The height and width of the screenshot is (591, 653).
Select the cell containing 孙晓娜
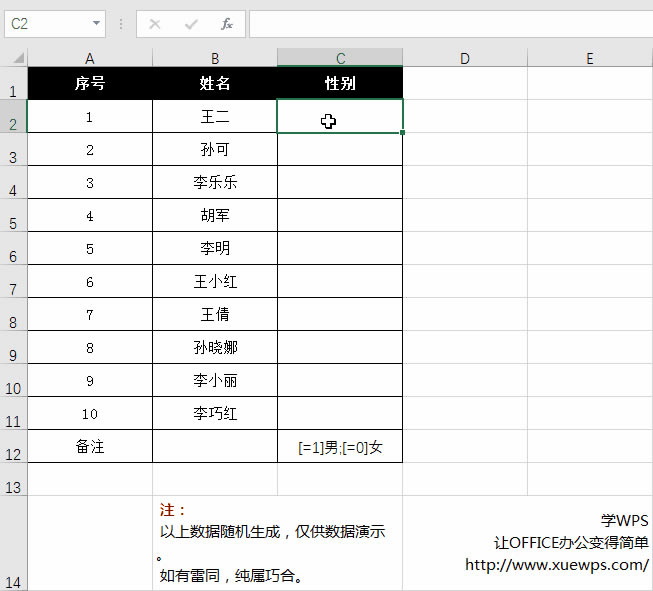pyautogui.click(x=215, y=348)
